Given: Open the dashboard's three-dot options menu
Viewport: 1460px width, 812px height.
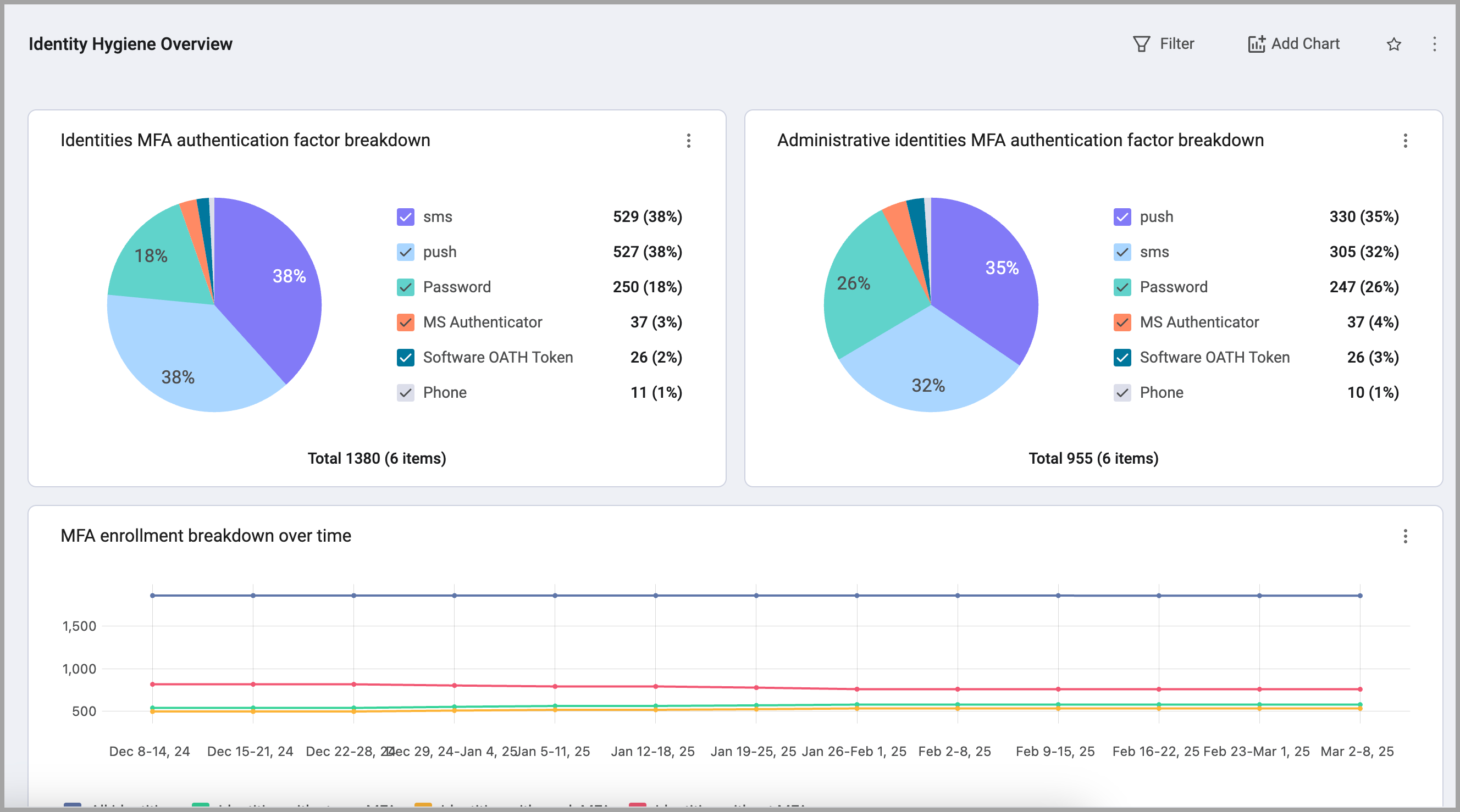Looking at the screenshot, I should click(x=1434, y=43).
